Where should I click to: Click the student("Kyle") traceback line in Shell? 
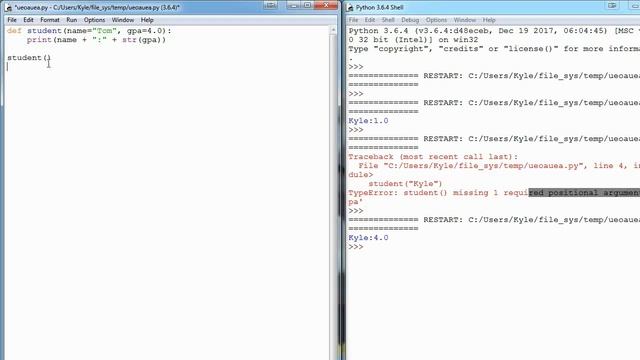pos(405,184)
